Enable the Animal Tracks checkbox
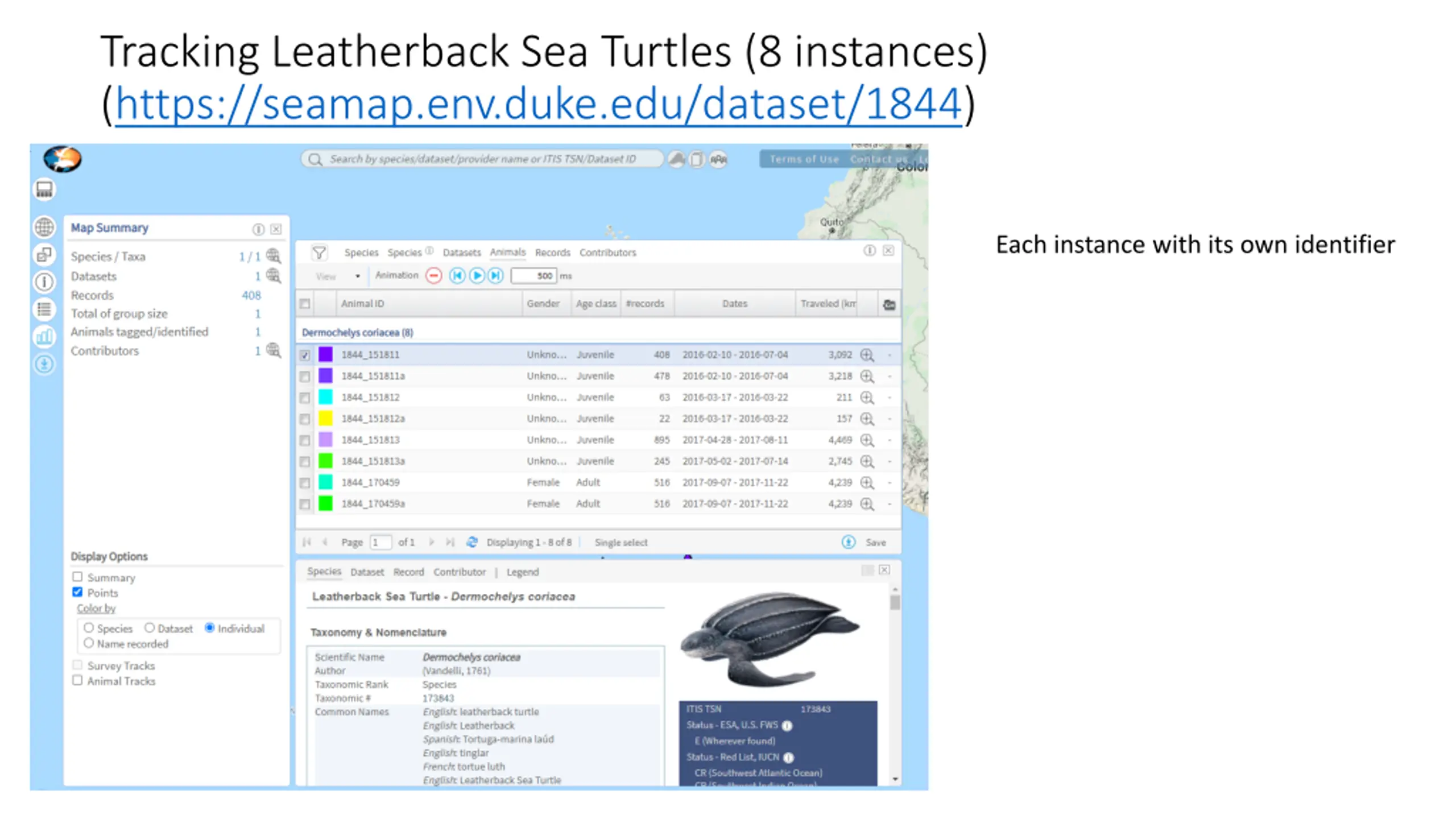 click(77, 680)
